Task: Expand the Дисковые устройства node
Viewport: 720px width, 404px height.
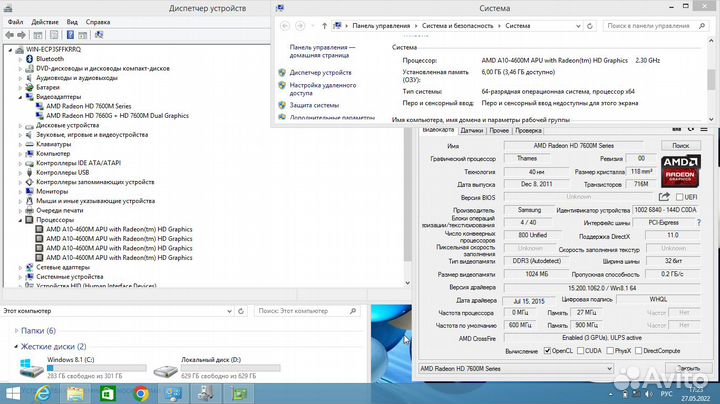Action: (21, 125)
